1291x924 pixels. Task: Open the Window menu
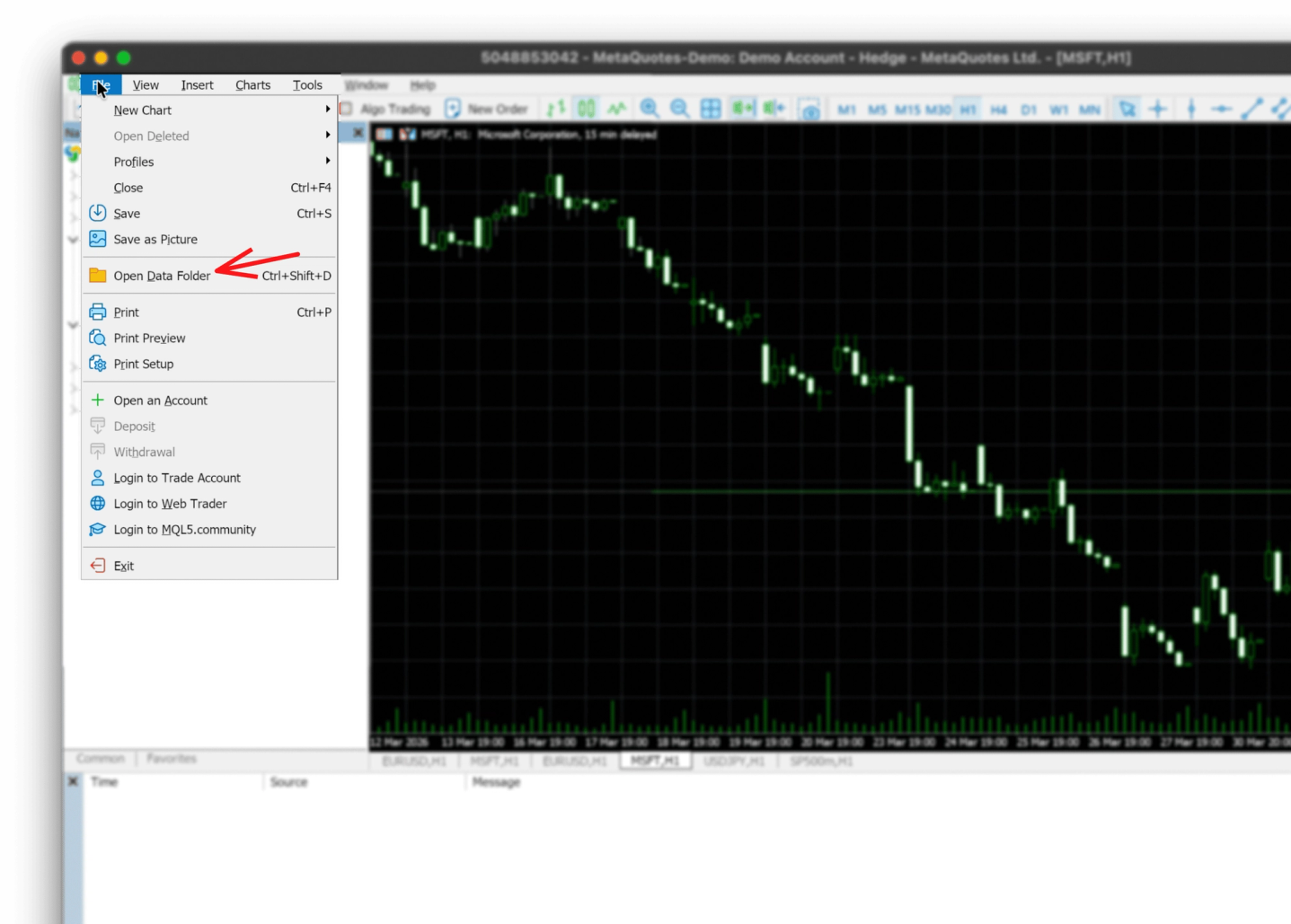(x=367, y=85)
